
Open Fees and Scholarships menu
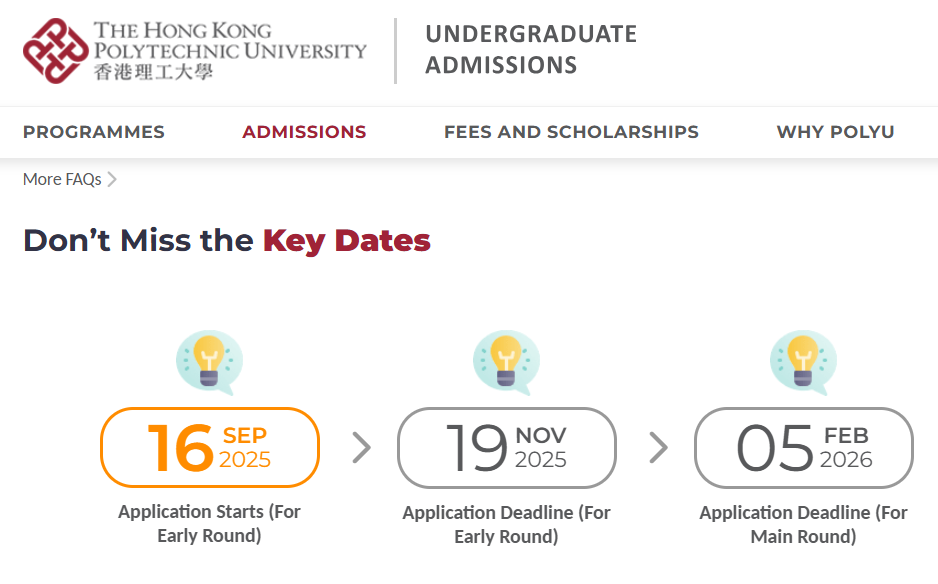coord(571,132)
